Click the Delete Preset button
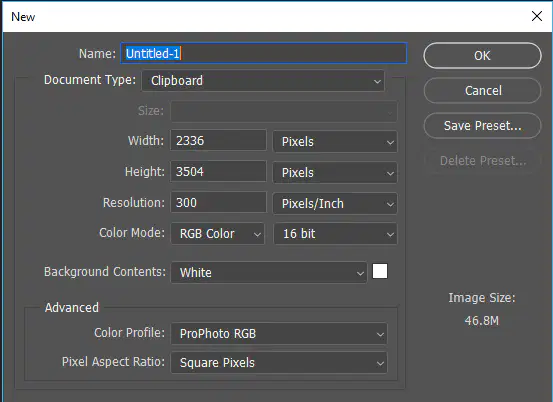553x402 pixels. point(482,161)
